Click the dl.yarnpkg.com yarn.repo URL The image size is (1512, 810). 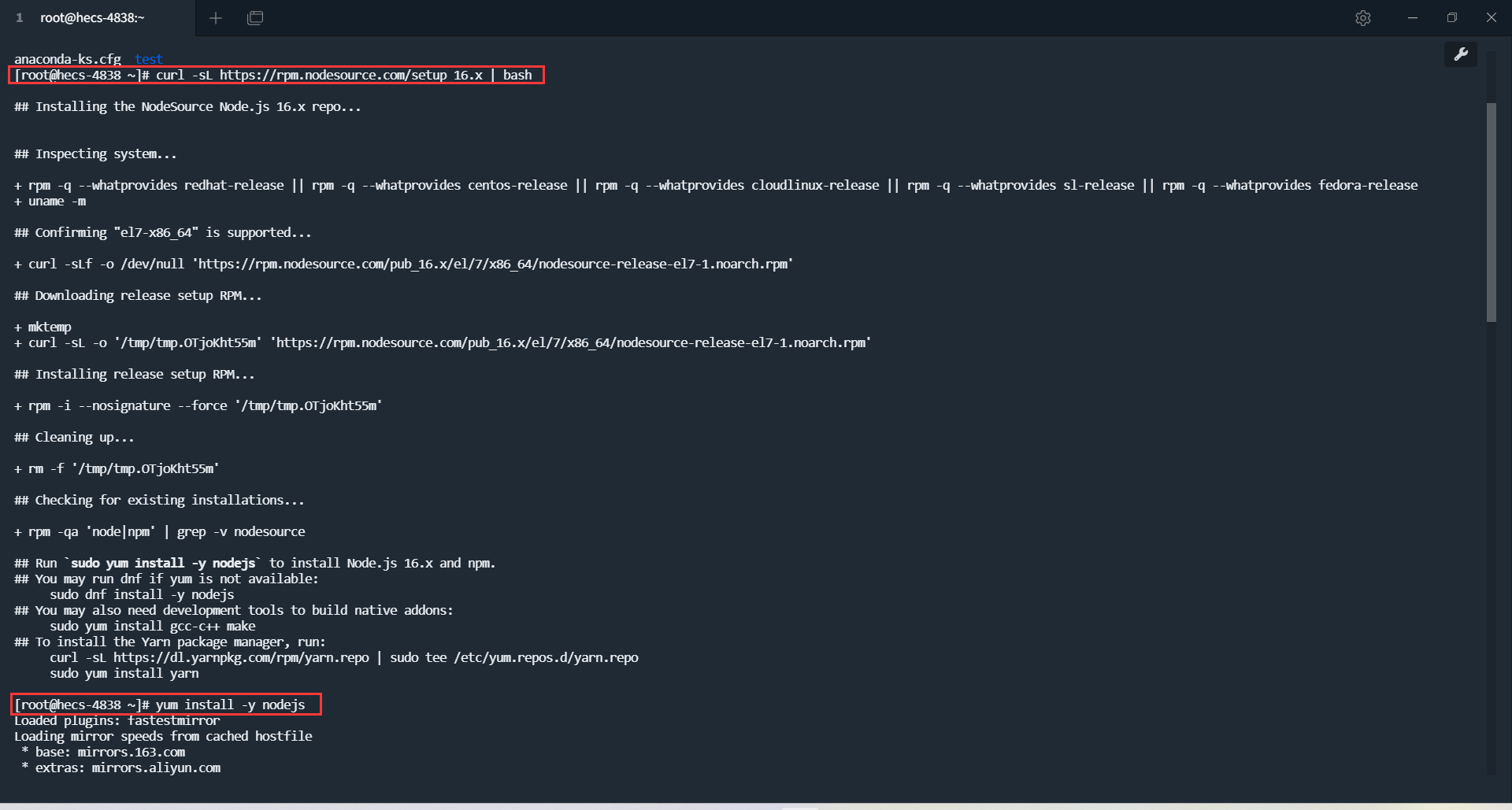click(241, 658)
